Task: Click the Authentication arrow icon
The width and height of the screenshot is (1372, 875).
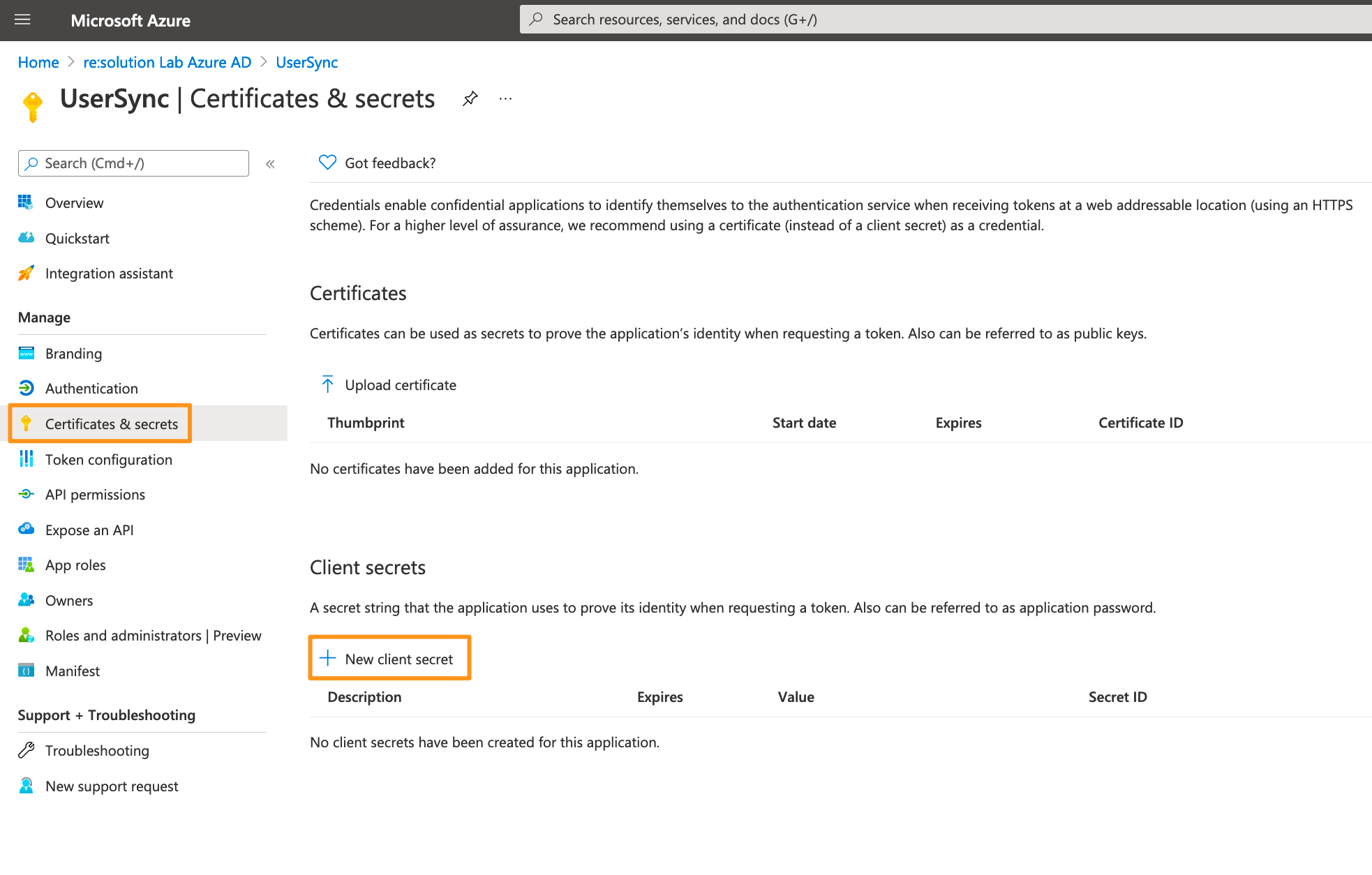Action: point(27,388)
